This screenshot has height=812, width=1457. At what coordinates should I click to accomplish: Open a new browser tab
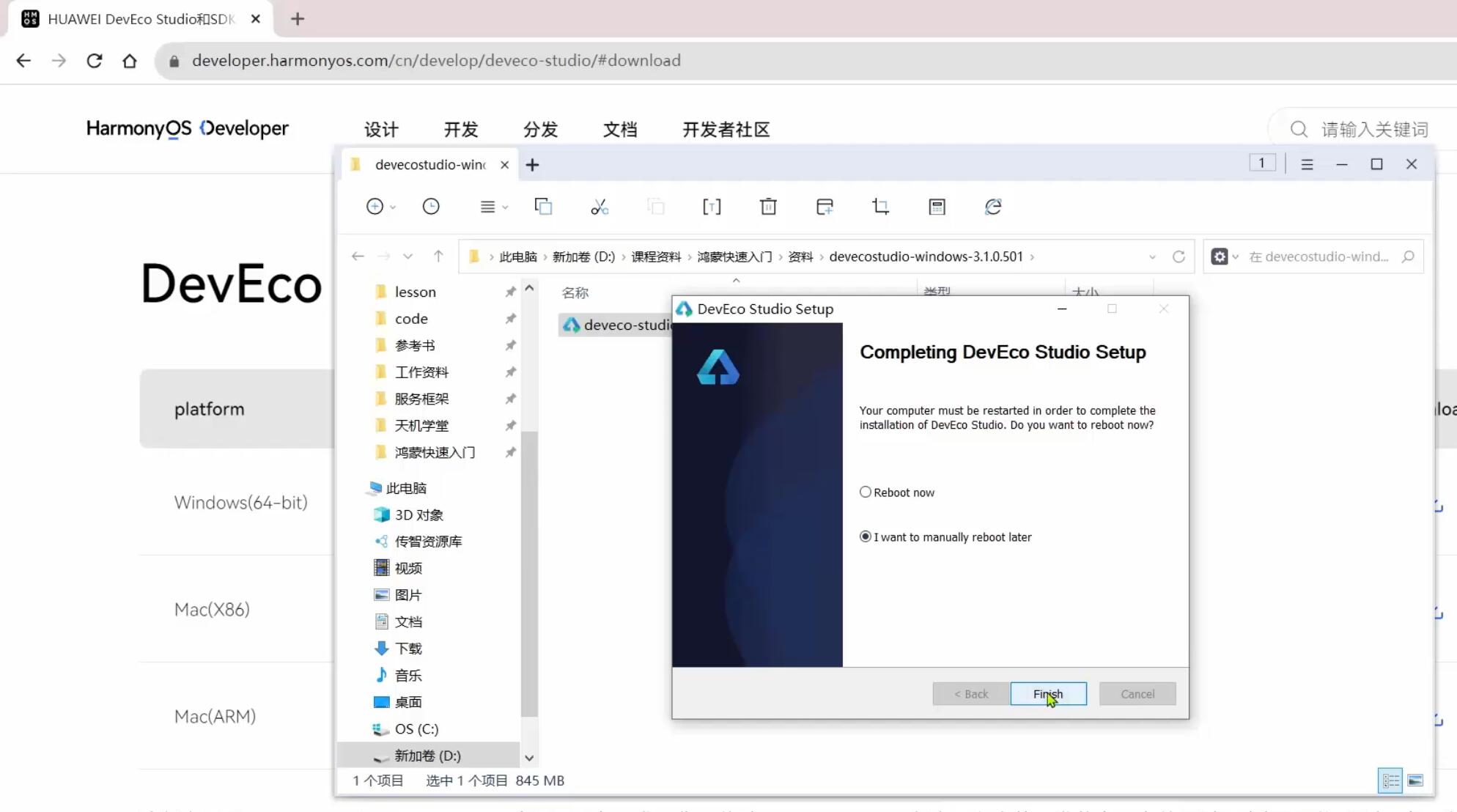click(298, 19)
